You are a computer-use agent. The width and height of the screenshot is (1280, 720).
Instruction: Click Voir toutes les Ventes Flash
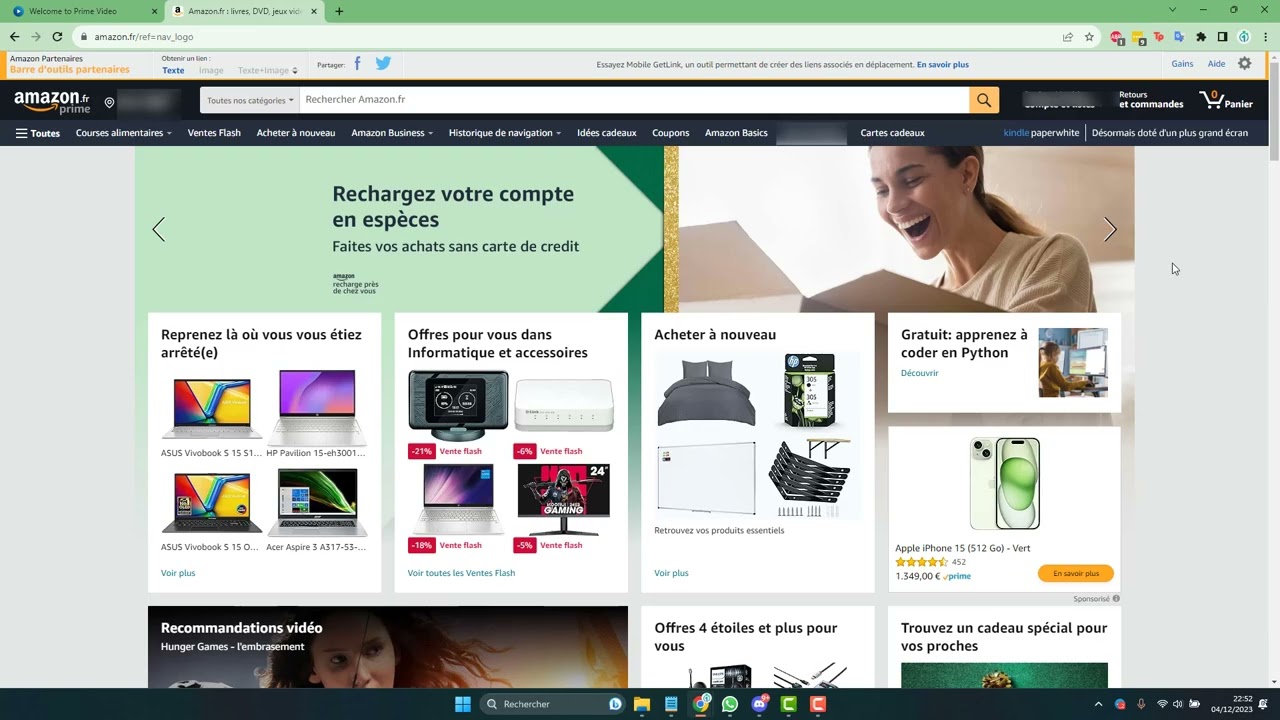pyautogui.click(x=461, y=573)
